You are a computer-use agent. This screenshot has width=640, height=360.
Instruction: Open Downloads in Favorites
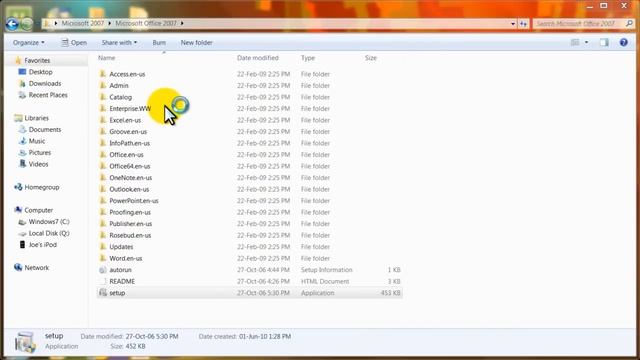point(45,83)
